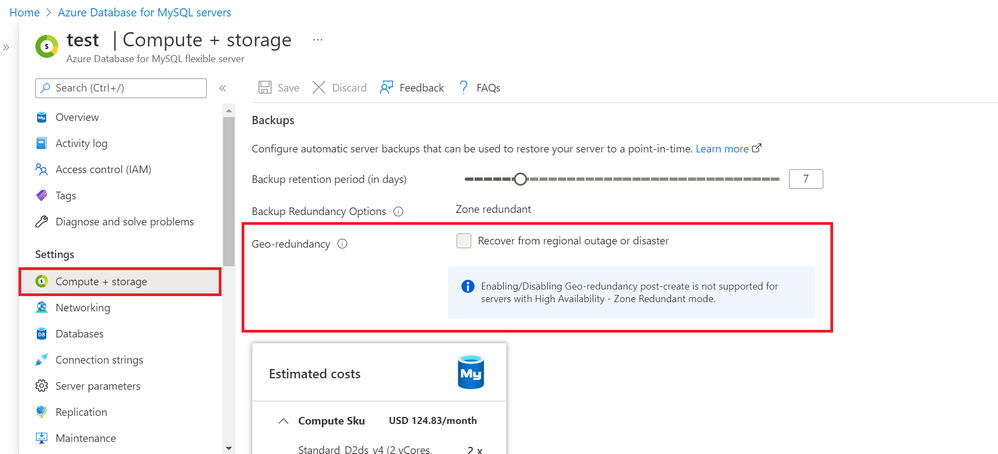Click the backup retention slider handle
998x454 pixels.
pyautogui.click(x=520, y=180)
